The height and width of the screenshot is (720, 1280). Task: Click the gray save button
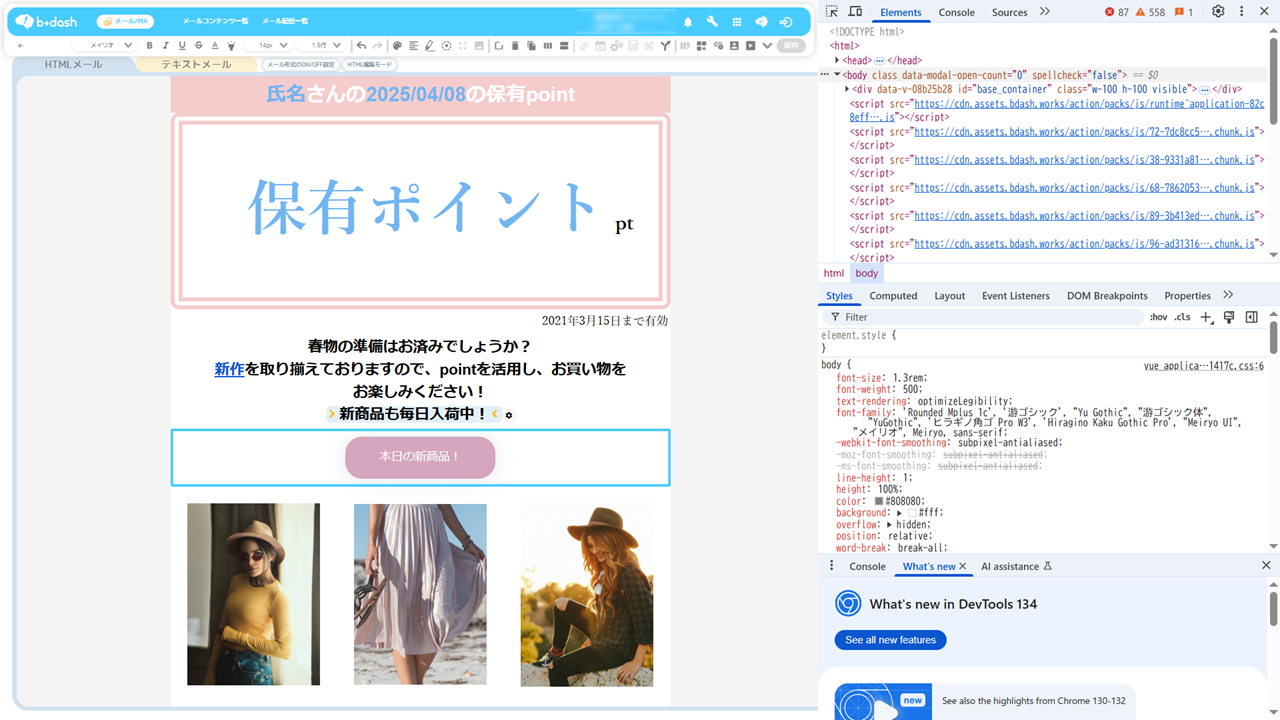click(x=791, y=45)
